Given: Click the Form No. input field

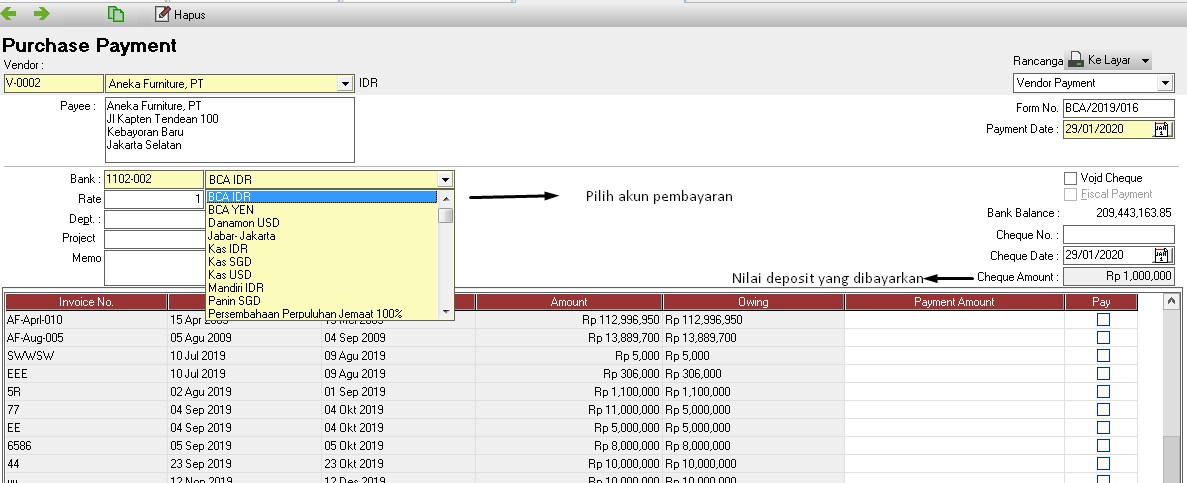Looking at the screenshot, I should [x=1117, y=108].
